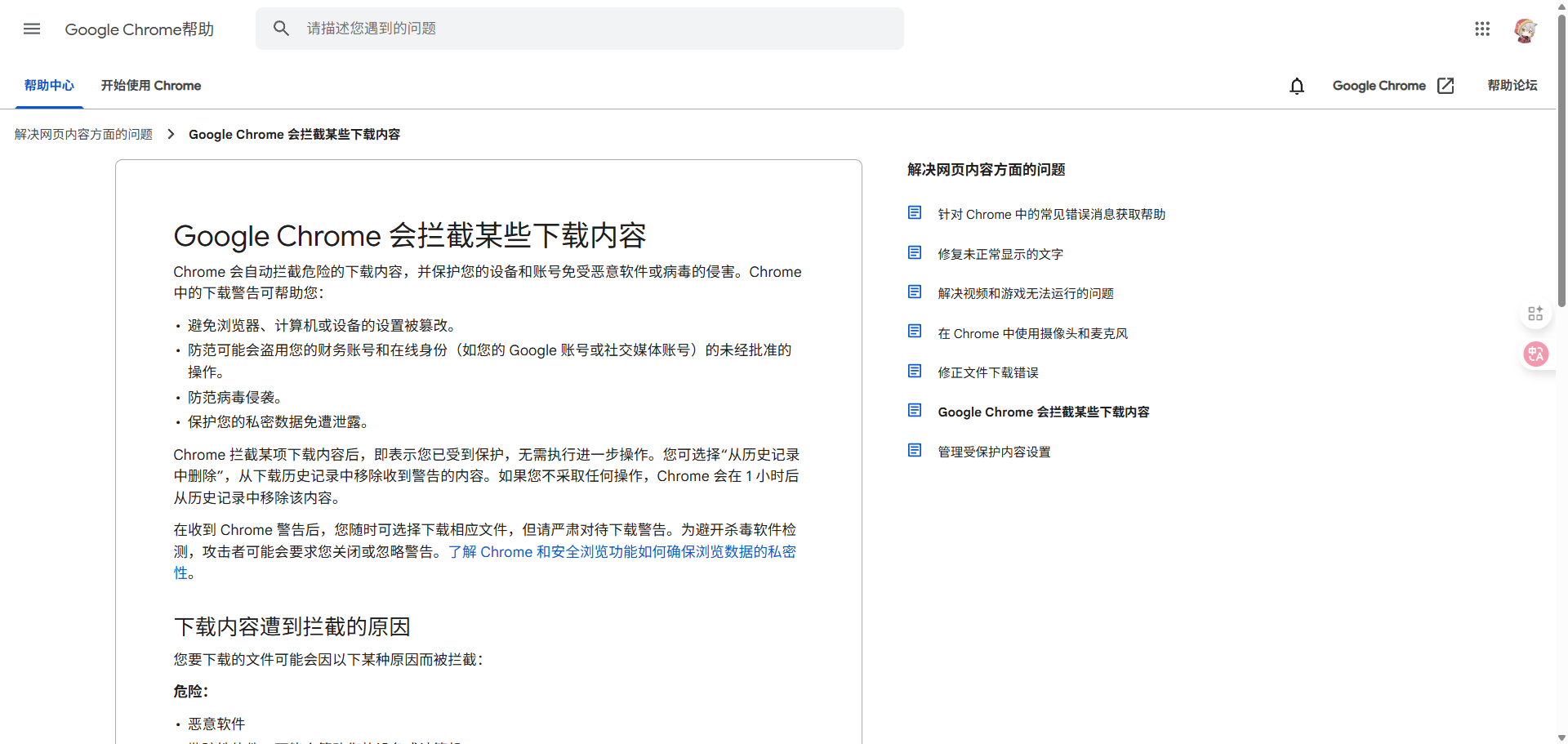
Task: Click the article icon beside 针对 Chrome 中的常见错误消息获取帮助
Action: coord(915,213)
